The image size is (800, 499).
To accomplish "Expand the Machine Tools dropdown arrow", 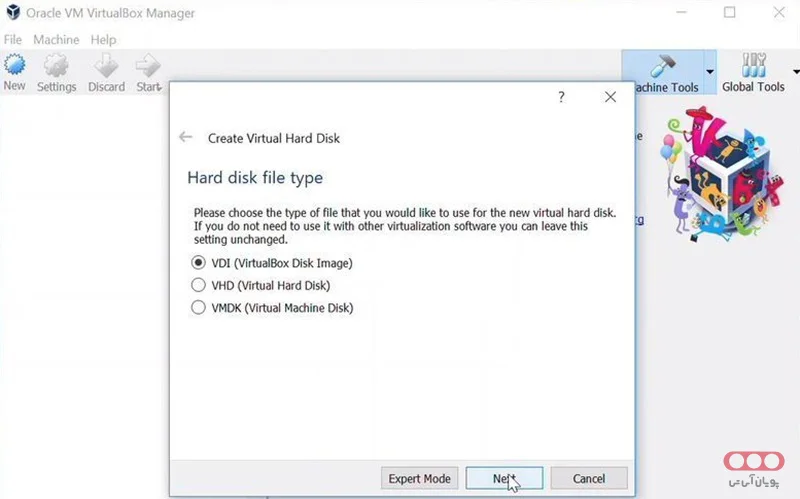I will [x=710, y=72].
